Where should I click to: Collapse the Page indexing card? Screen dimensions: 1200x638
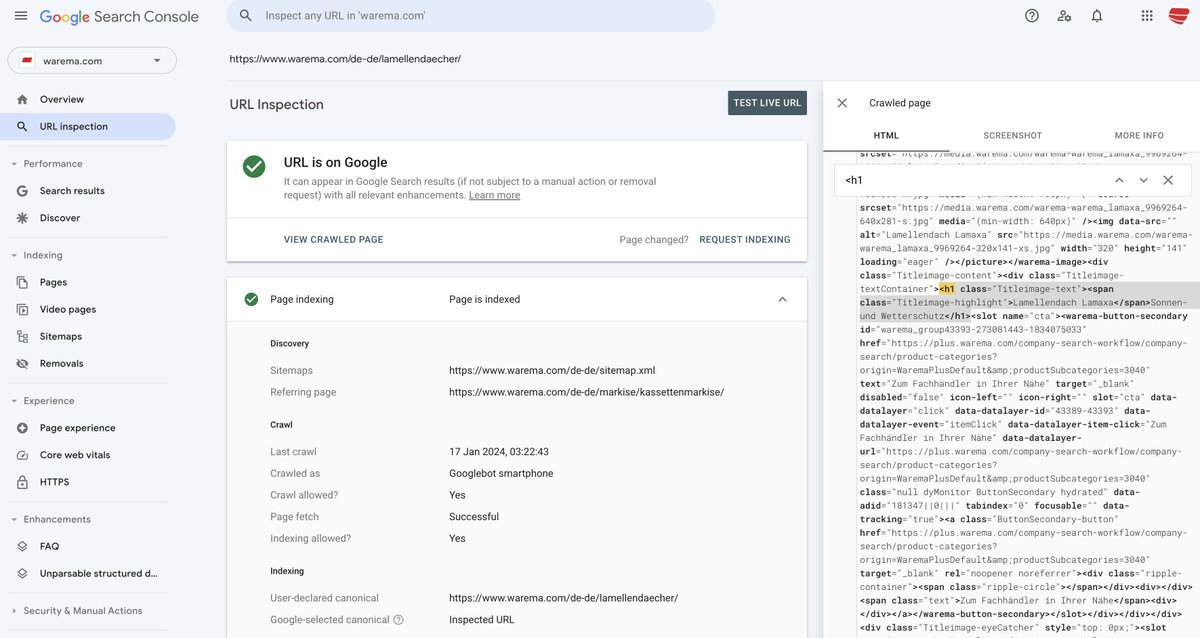click(782, 299)
